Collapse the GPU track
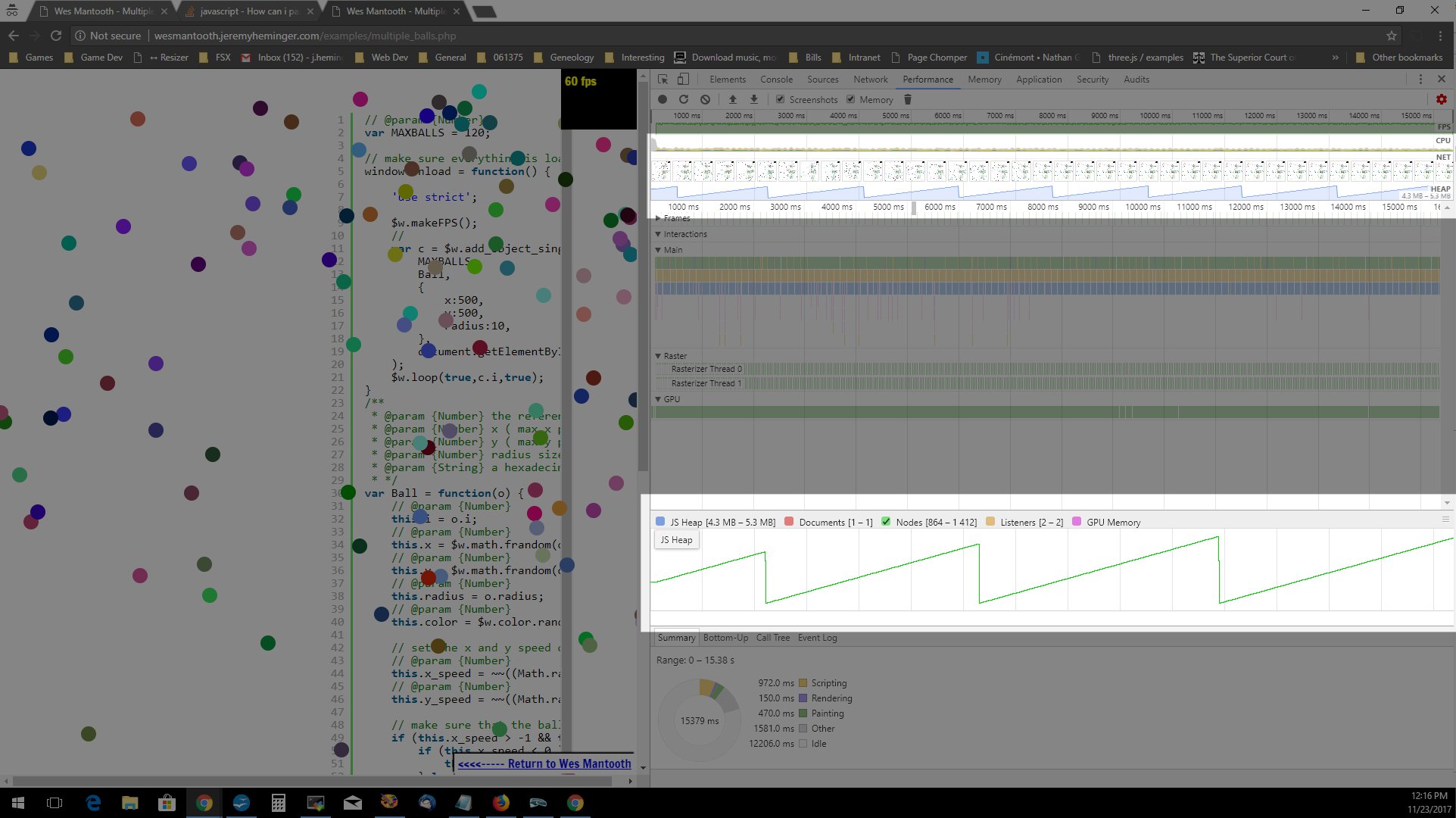The image size is (1456, 818). [x=658, y=399]
